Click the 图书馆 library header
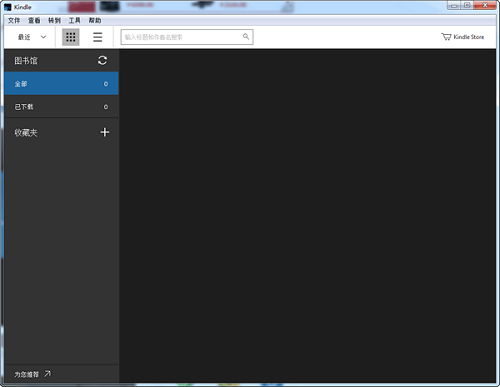 pyautogui.click(x=26, y=61)
